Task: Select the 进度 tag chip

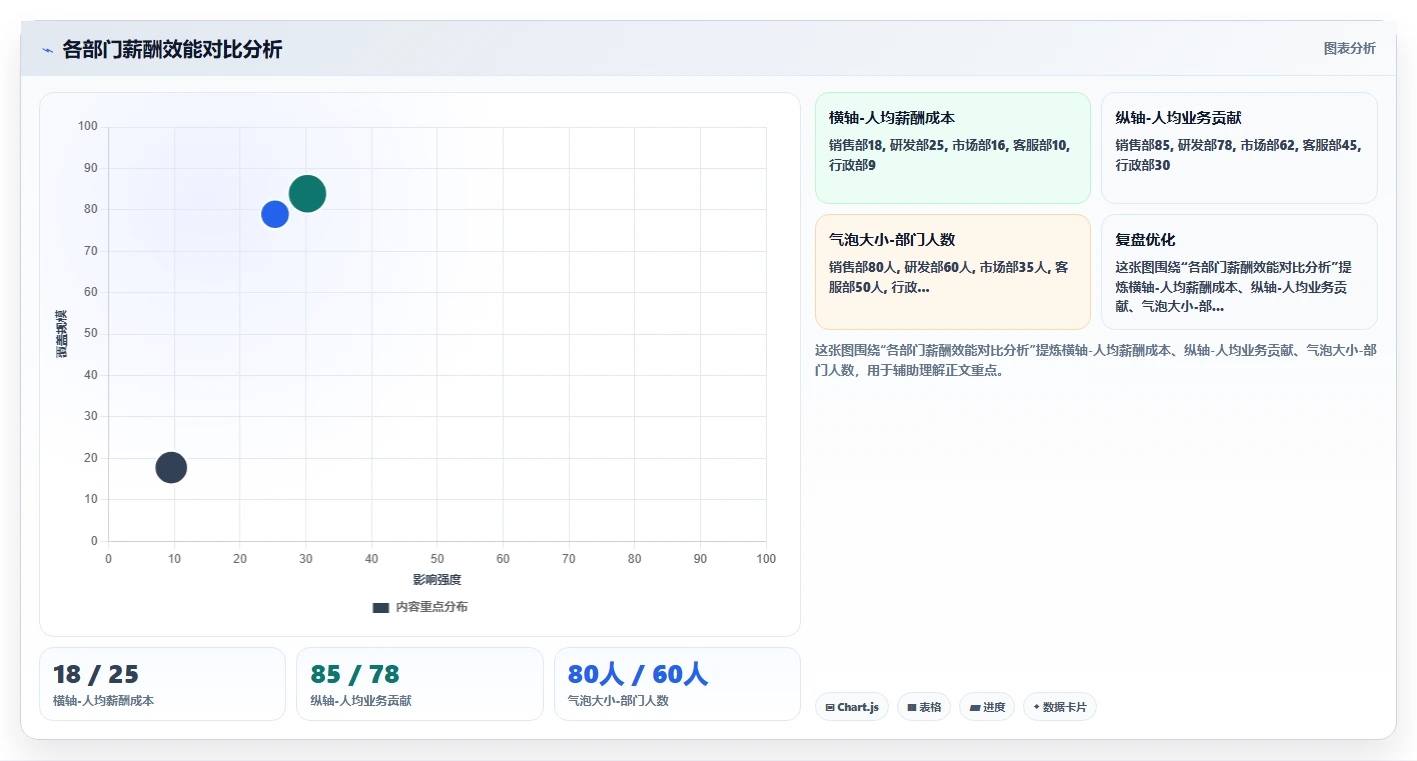Action: (x=987, y=707)
